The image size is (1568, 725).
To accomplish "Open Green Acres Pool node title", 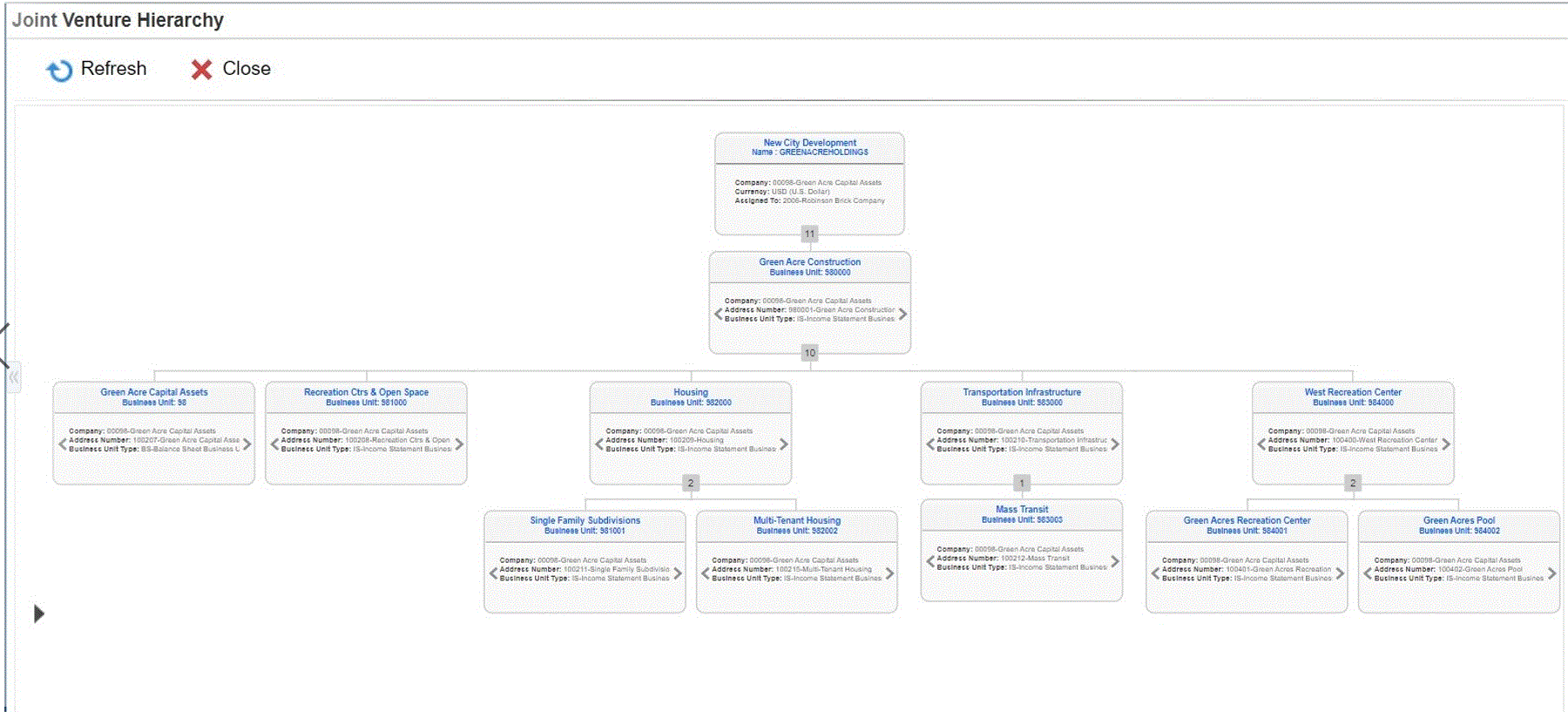I will [1459, 520].
